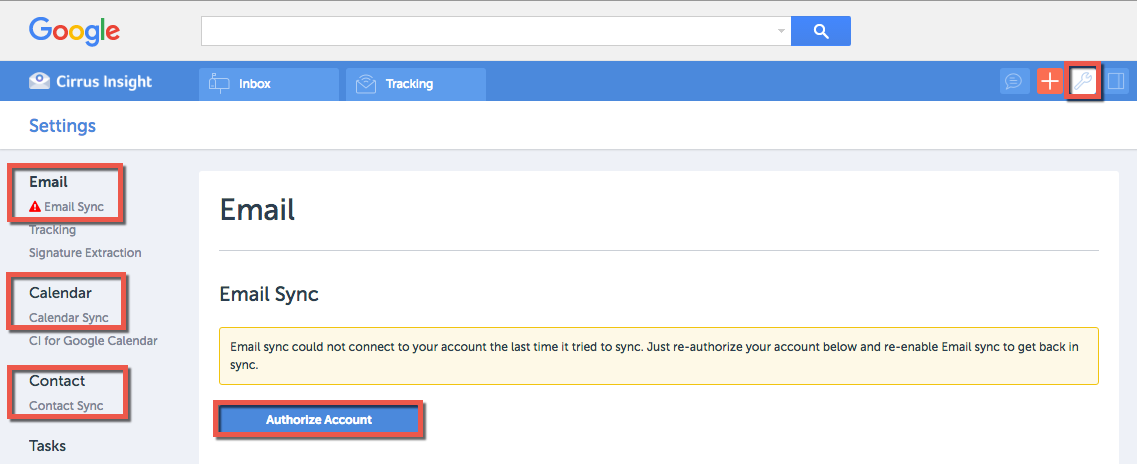The width and height of the screenshot is (1137, 464).
Task: Toggle the sidebar panel icon
Action: pos(1117,81)
